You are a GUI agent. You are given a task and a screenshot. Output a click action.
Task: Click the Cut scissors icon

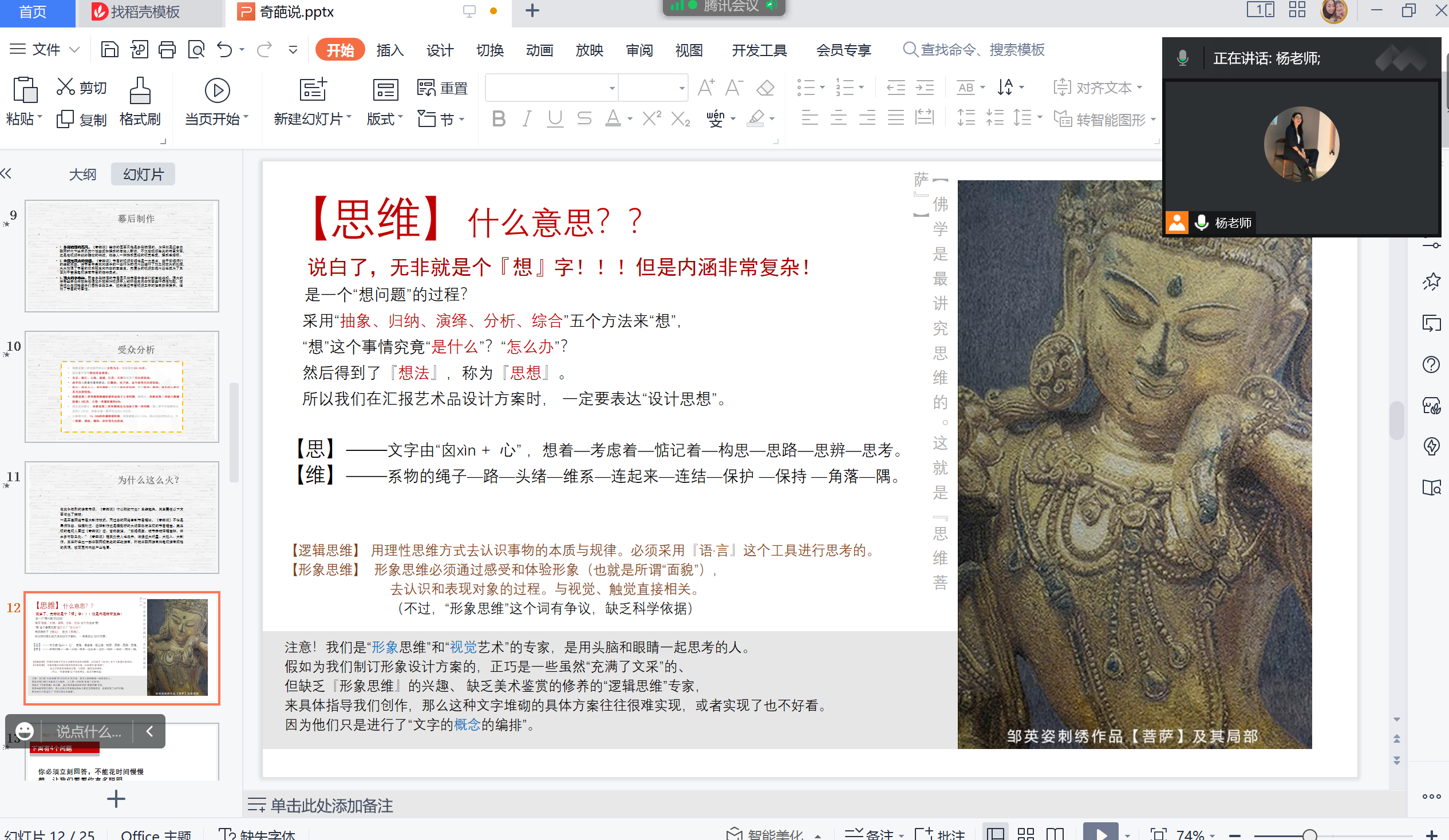[x=65, y=87]
